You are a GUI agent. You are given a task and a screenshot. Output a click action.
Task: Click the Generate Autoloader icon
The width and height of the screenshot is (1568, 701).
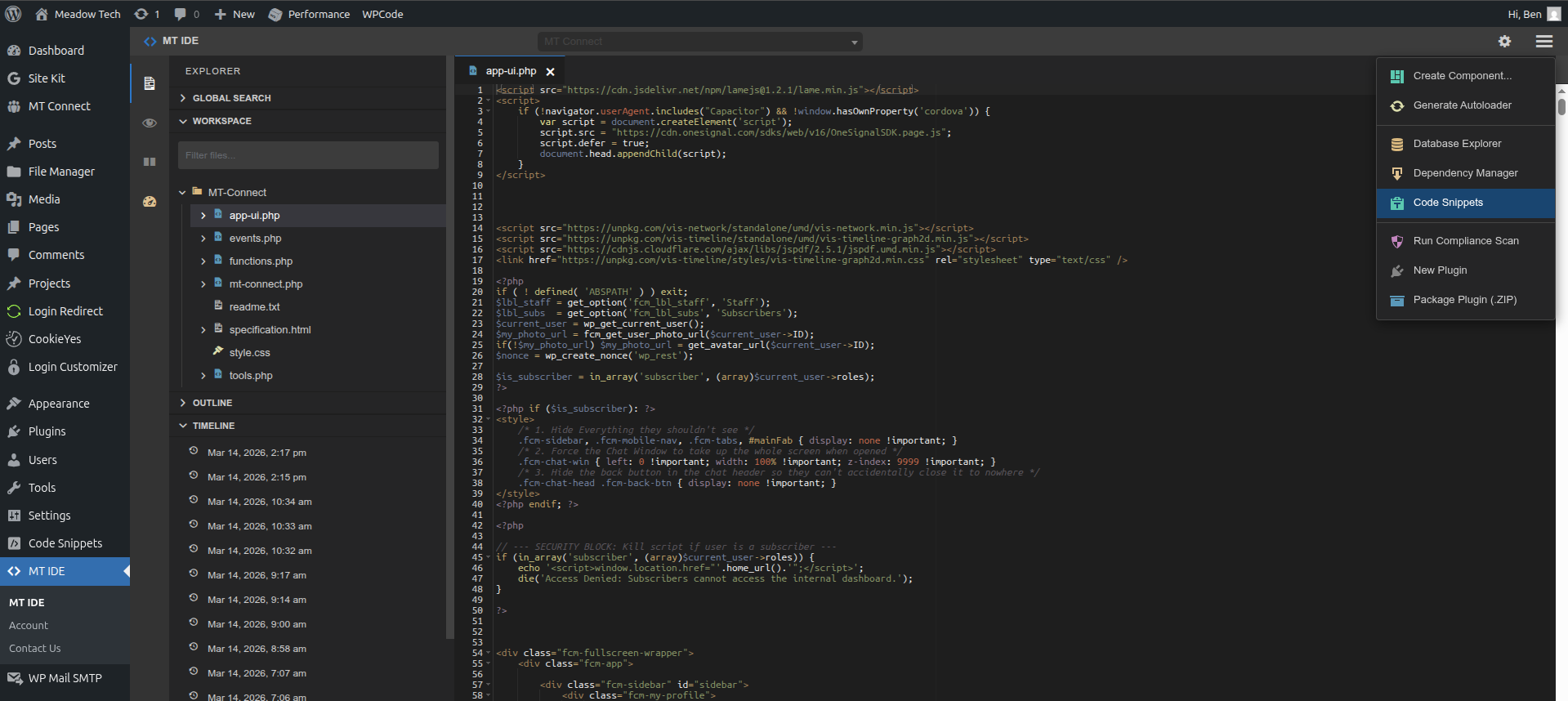coord(1397,105)
